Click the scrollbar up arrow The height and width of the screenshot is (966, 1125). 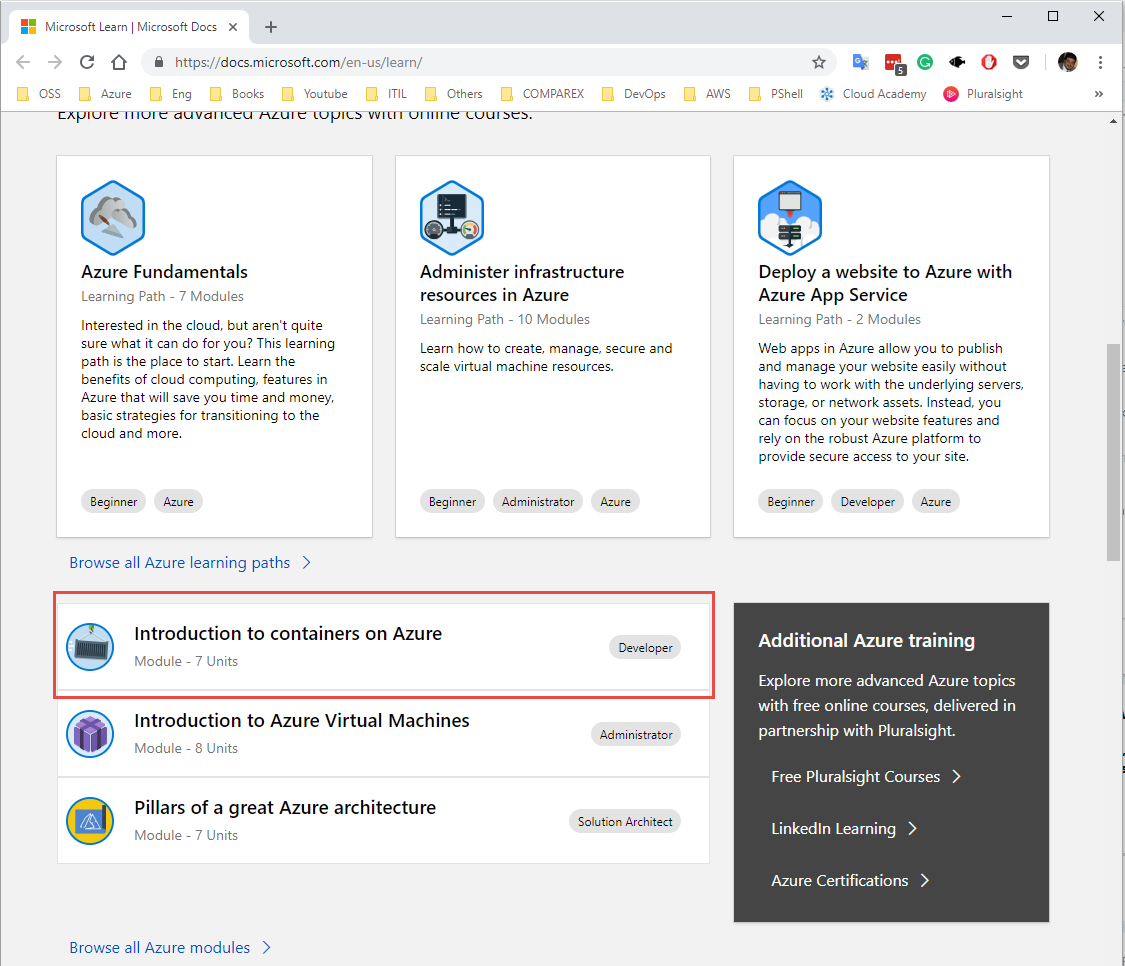[x=1113, y=121]
